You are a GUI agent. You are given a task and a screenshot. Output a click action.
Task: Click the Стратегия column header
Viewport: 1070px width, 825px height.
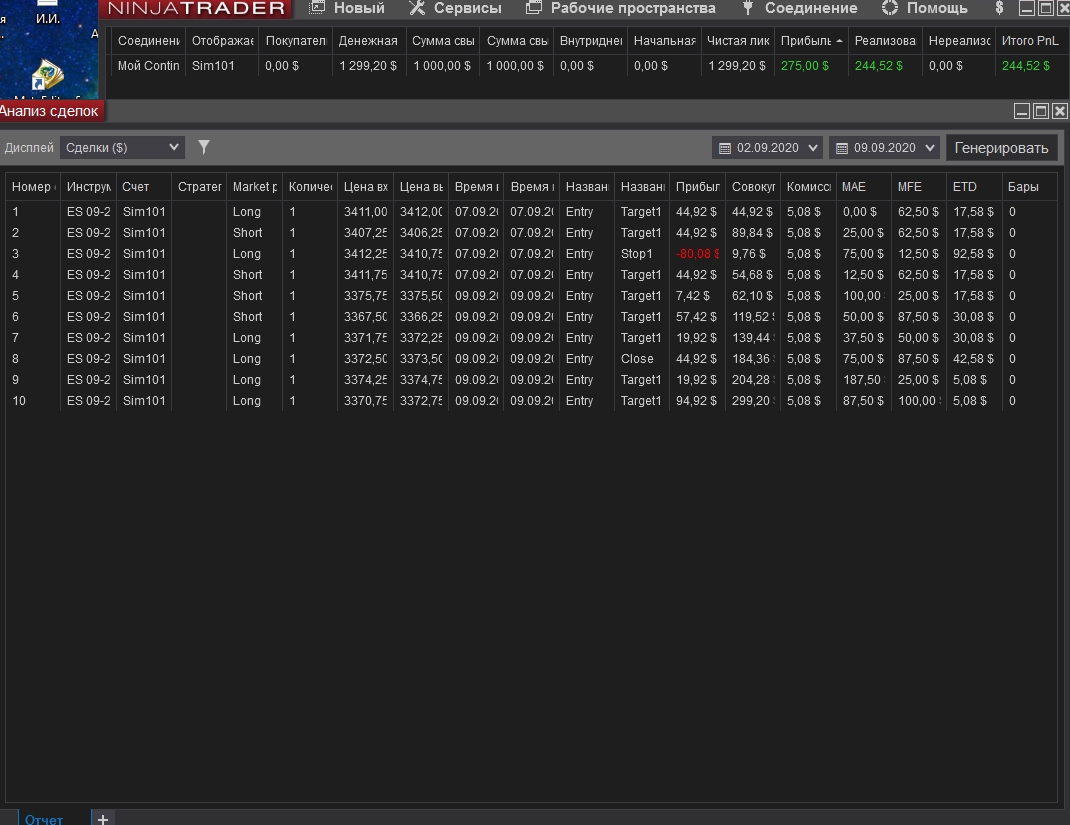[199, 186]
